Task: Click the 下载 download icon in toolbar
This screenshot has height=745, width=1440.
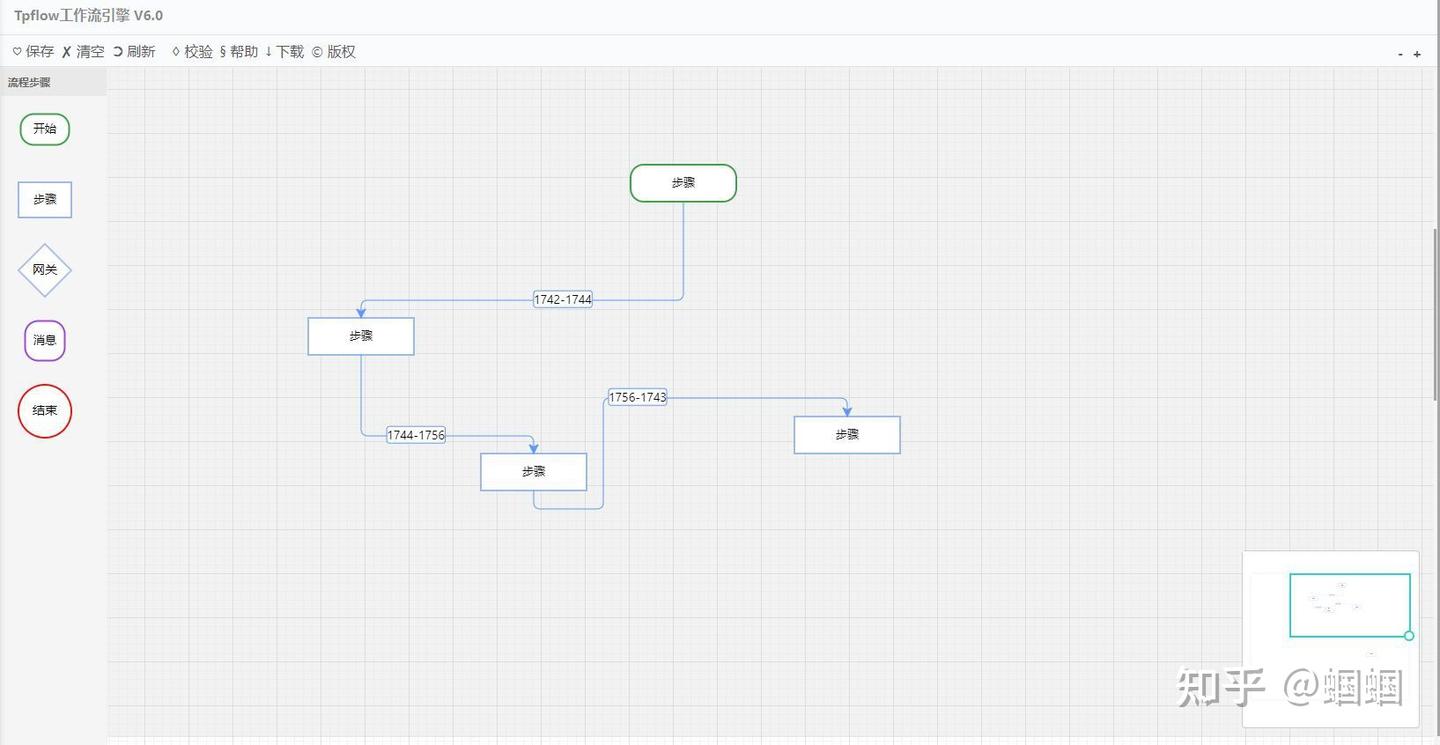Action: point(285,51)
